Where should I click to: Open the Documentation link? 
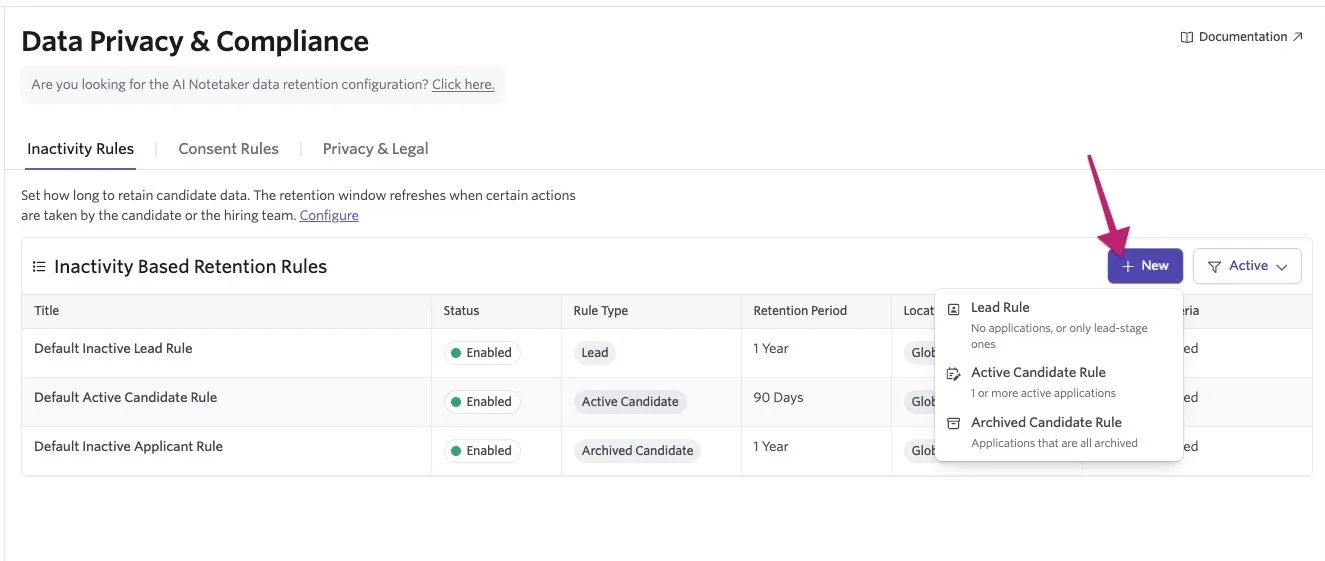(x=1241, y=37)
